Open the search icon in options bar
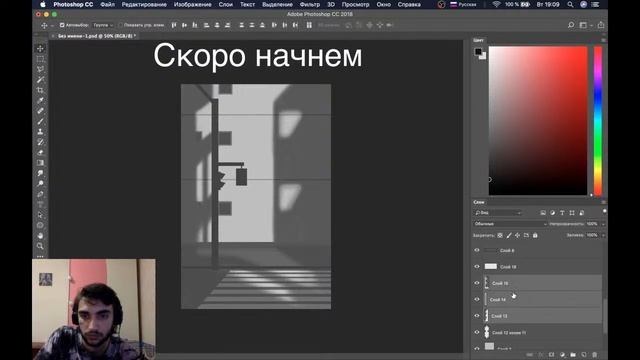This screenshot has height=360, width=640. [x=571, y=25]
